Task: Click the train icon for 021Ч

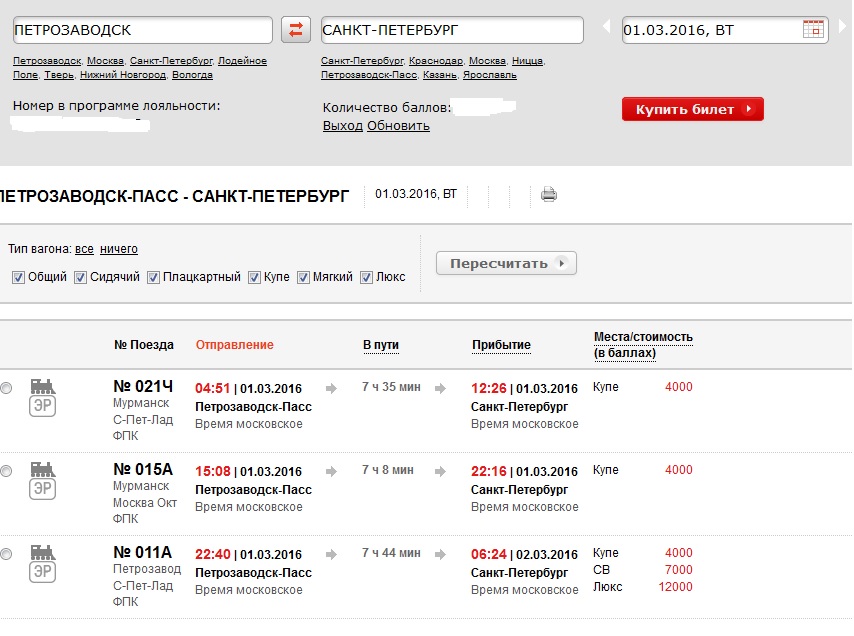Action: click(42, 385)
